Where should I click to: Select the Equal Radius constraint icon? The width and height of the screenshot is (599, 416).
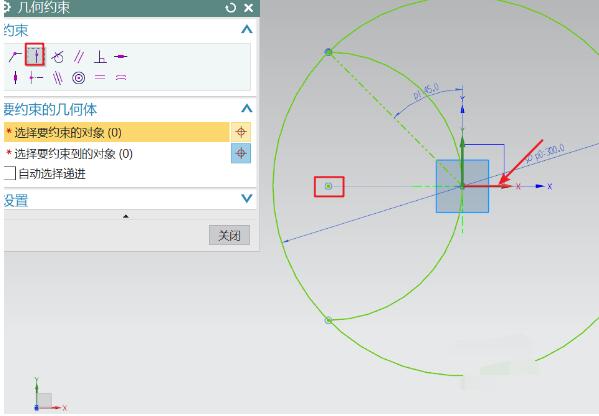pyautogui.click(x=121, y=77)
